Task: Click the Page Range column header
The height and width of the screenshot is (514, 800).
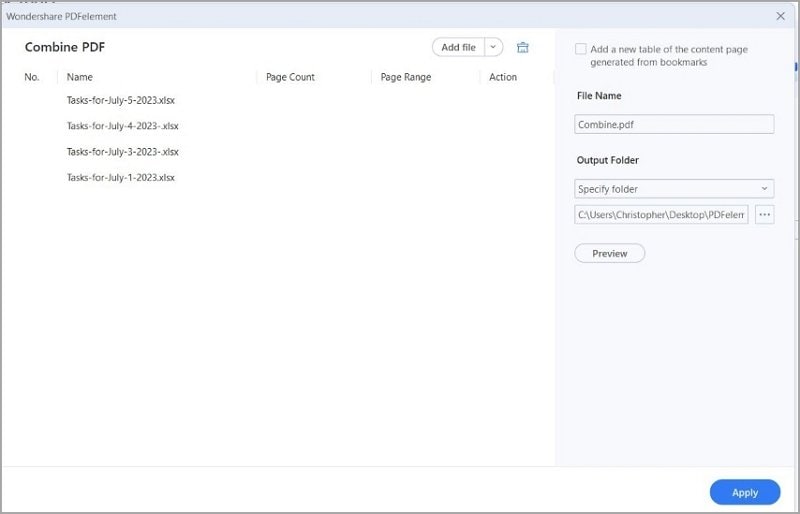Action: (x=405, y=77)
